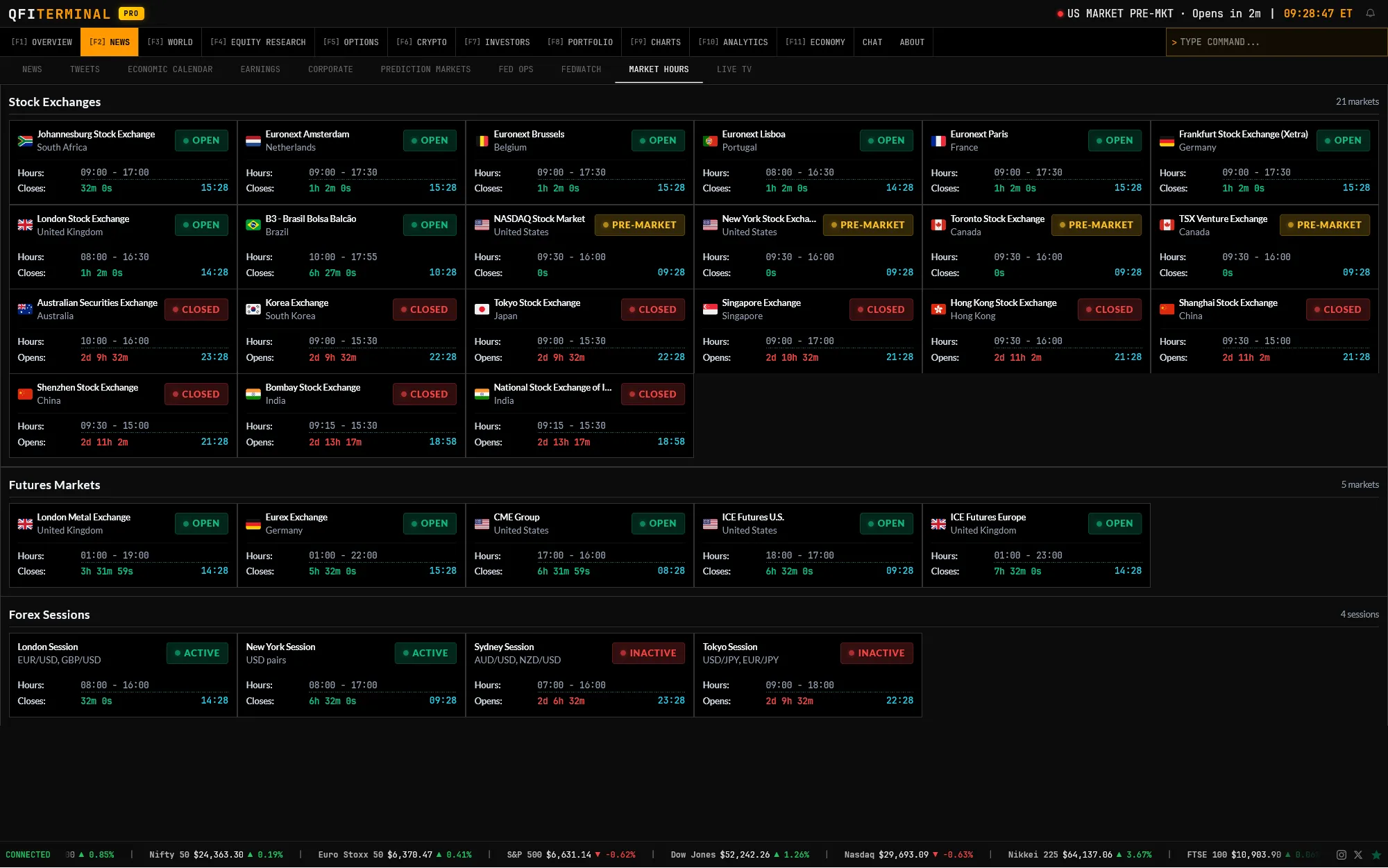Click the Germany flag on Frankfurt Stock Exchange
The width and height of the screenshot is (1388, 868).
tap(1167, 141)
